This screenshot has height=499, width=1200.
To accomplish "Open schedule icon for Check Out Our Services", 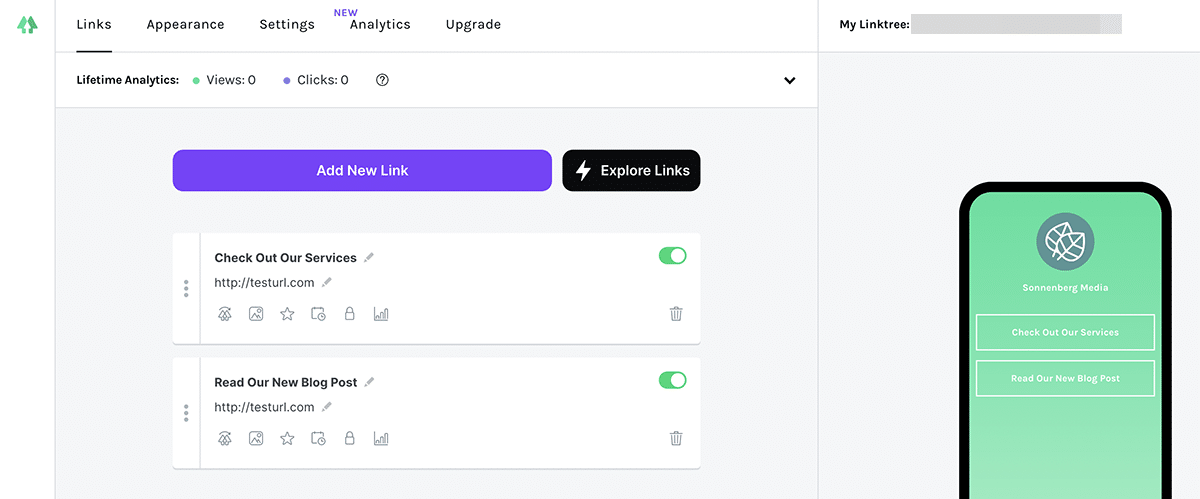I will [318, 314].
